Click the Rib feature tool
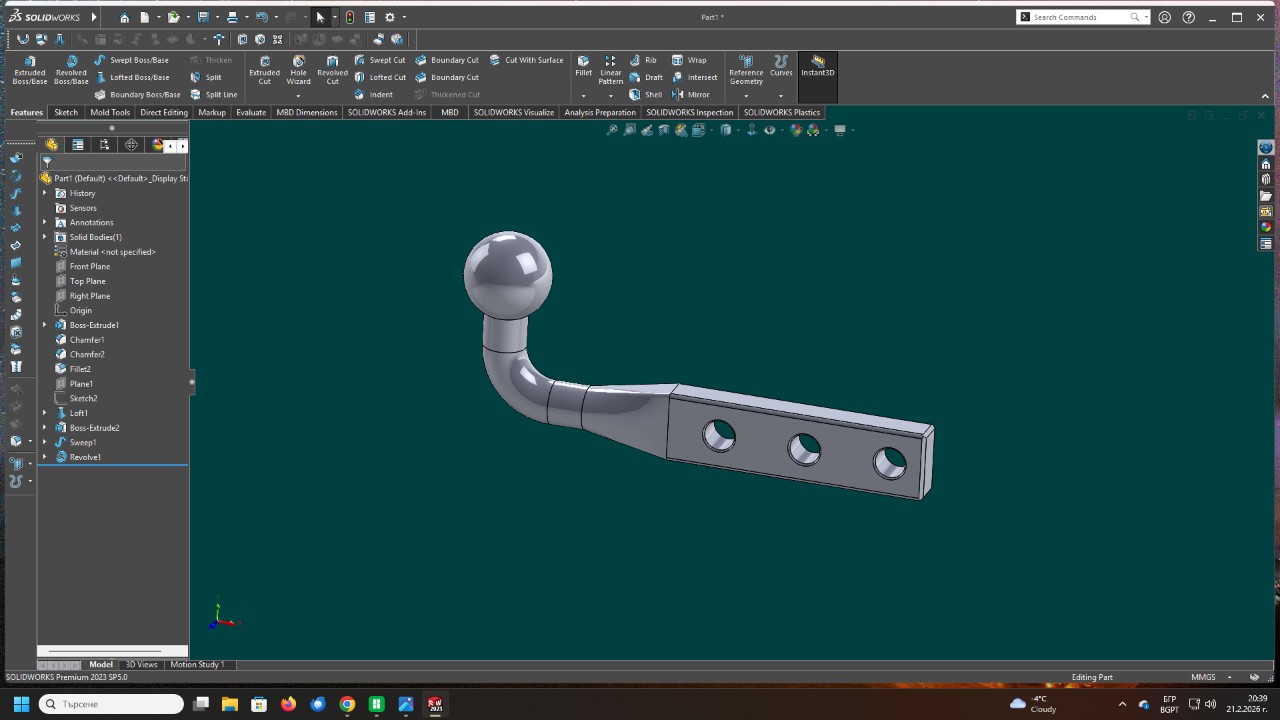The width and height of the screenshot is (1280, 720). coord(643,60)
